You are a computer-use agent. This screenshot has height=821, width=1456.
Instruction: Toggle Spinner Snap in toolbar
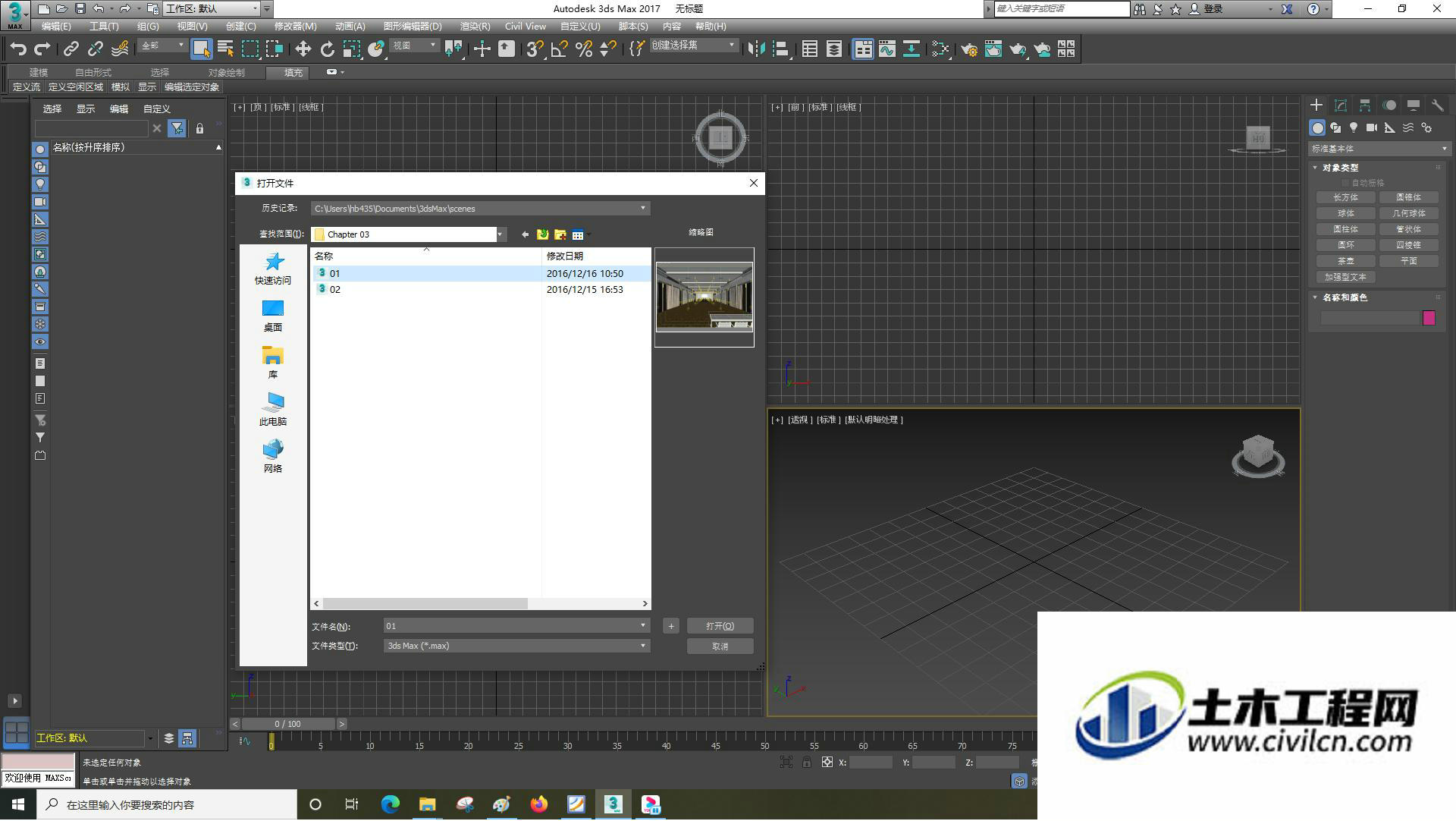tap(608, 49)
